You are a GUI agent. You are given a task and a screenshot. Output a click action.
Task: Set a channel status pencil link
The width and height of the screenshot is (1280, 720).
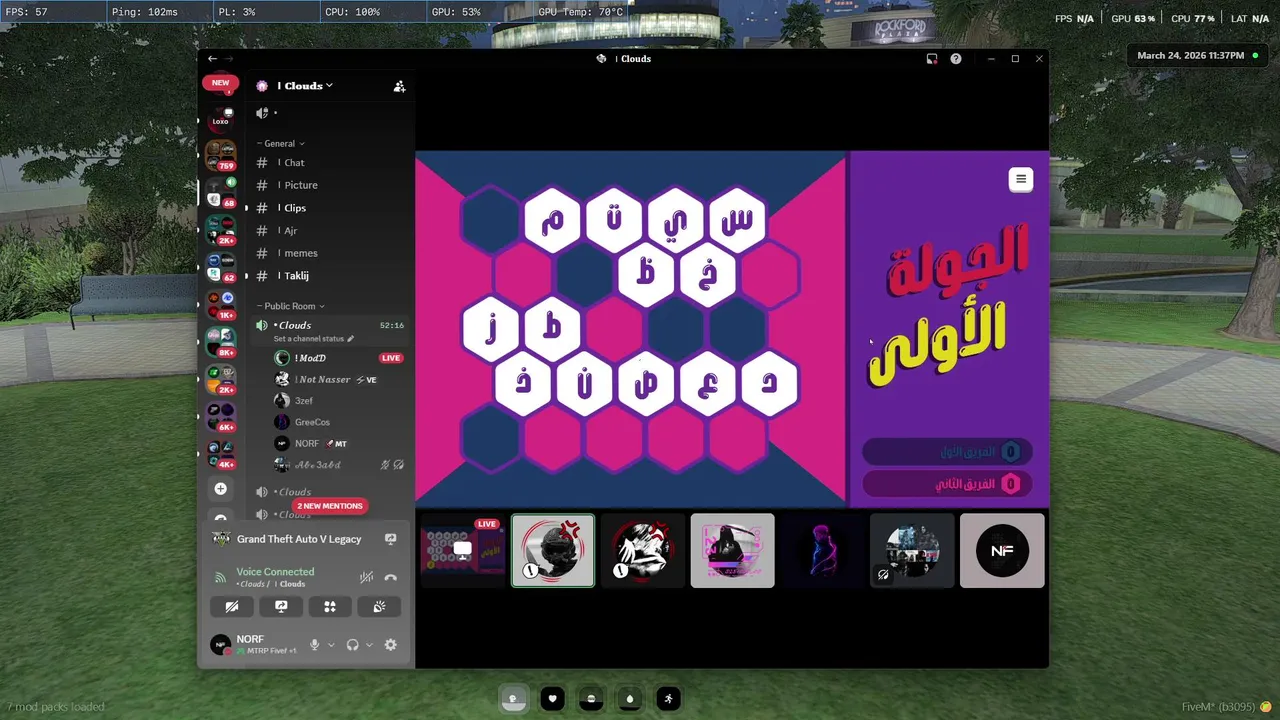(314, 339)
